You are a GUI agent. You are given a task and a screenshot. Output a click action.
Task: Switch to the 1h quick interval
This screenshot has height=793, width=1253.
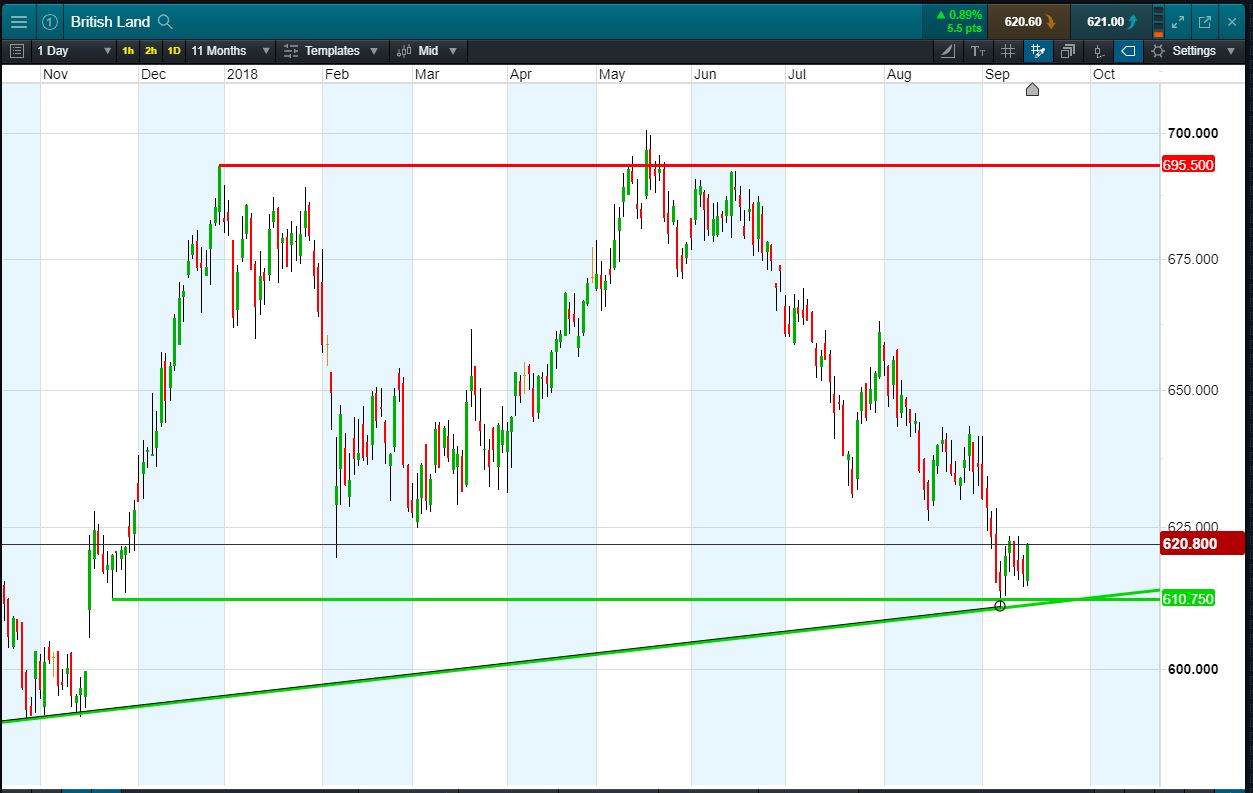(128, 51)
